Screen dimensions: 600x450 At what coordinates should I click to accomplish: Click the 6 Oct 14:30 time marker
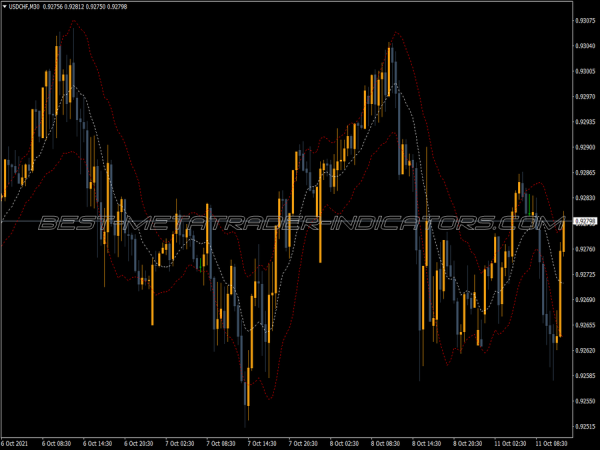click(100, 442)
